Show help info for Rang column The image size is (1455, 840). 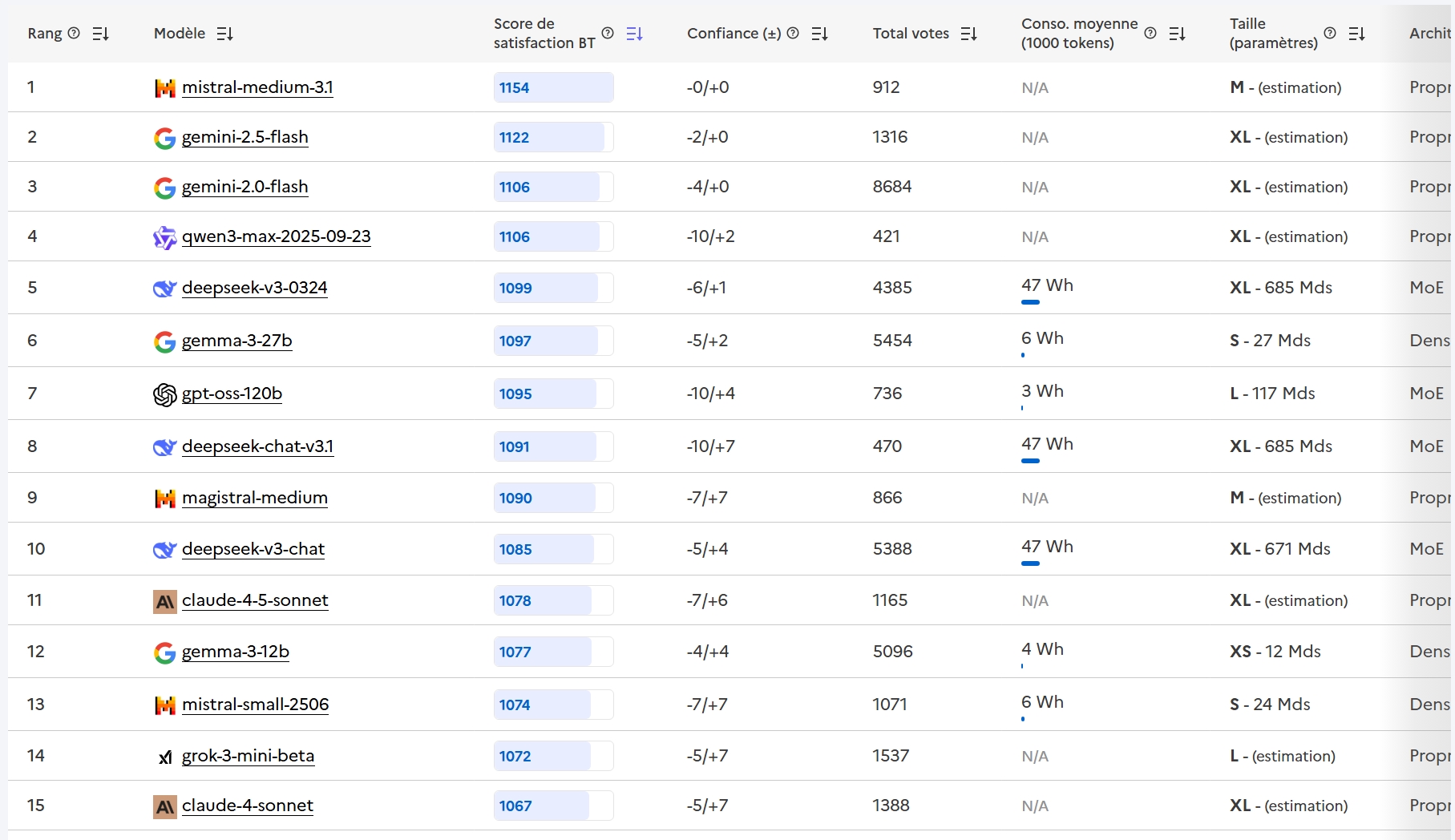(x=74, y=33)
